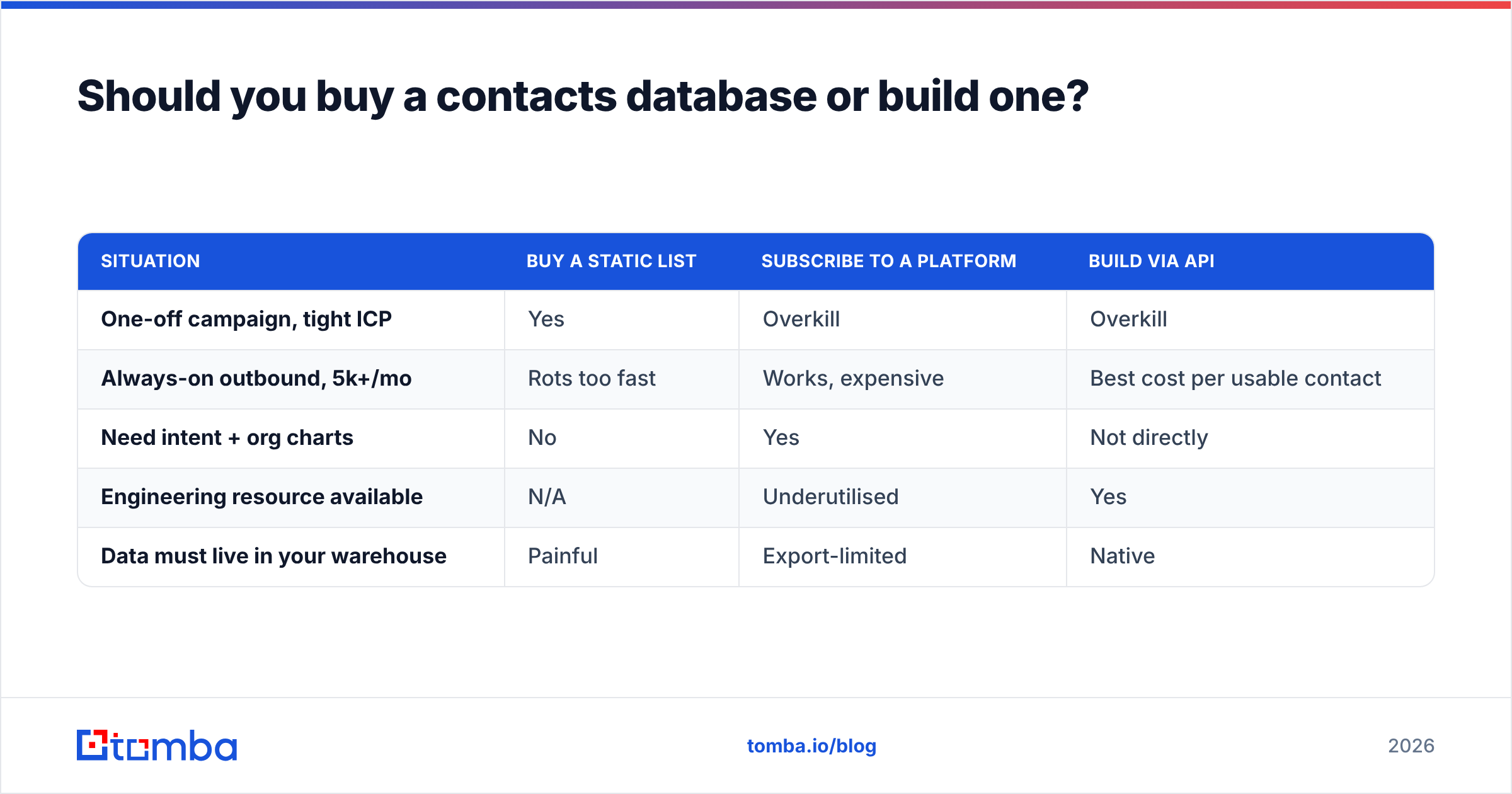The height and width of the screenshot is (794, 1512).
Task: Click the '2026' year text in footer
Action: 1411,746
